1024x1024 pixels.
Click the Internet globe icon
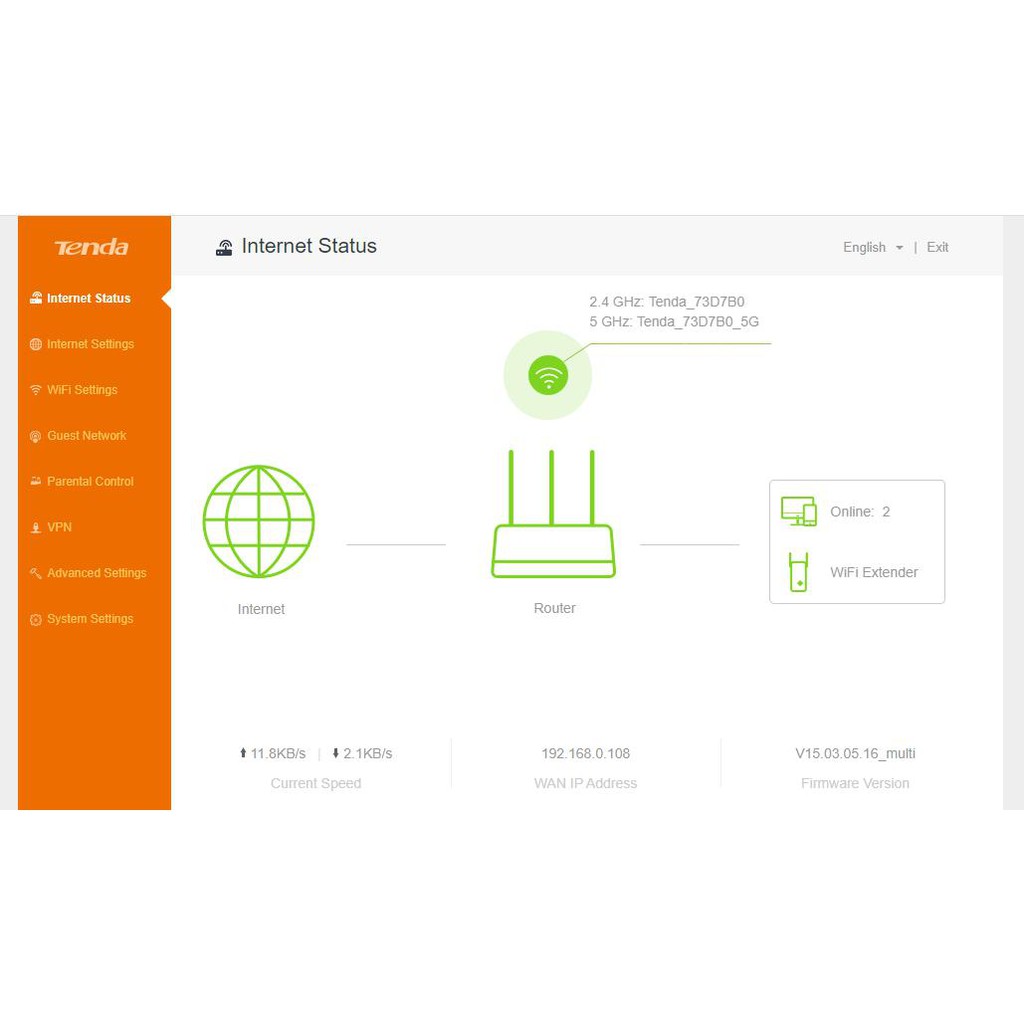(x=259, y=521)
